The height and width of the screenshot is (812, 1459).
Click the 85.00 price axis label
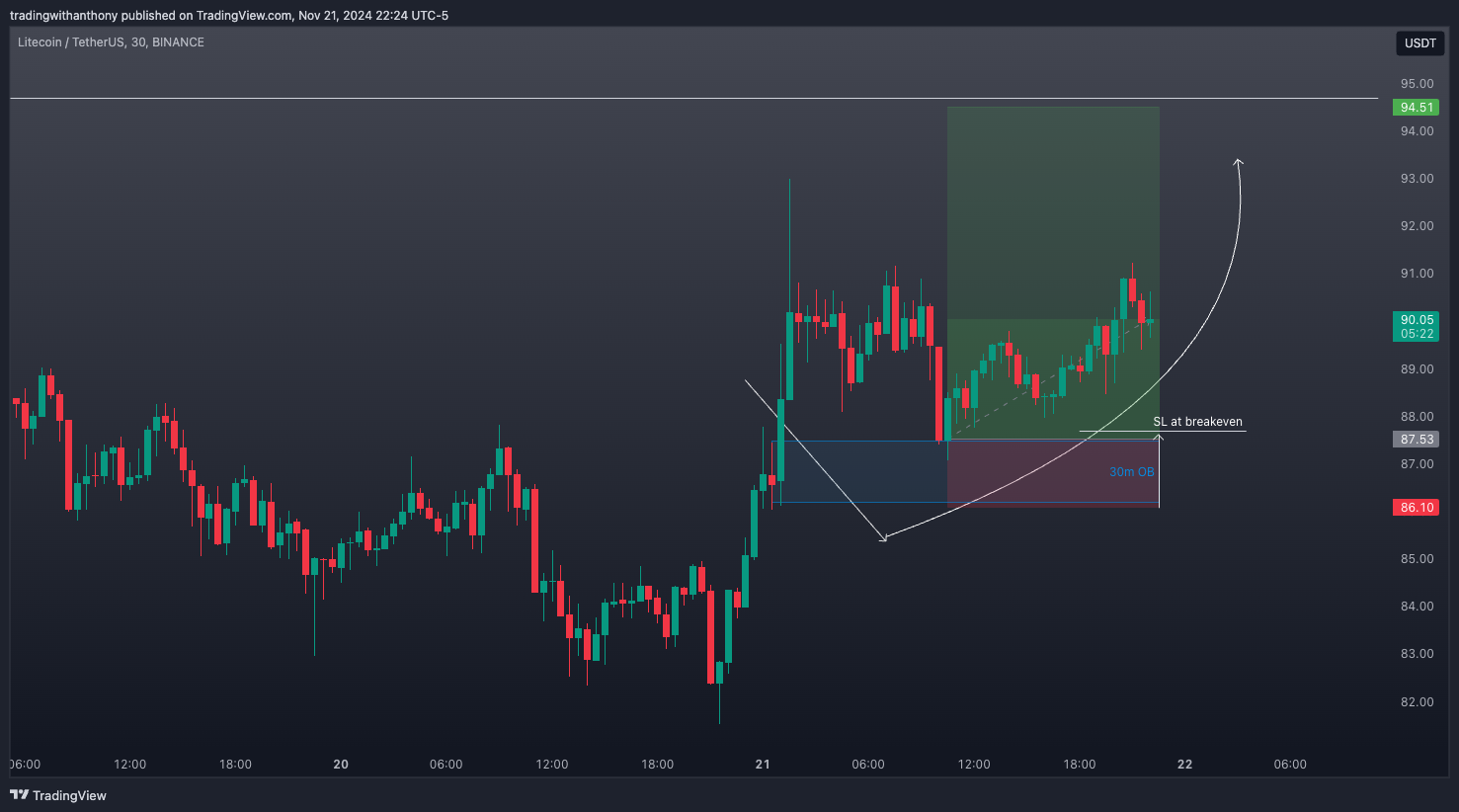tap(1417, 559)
